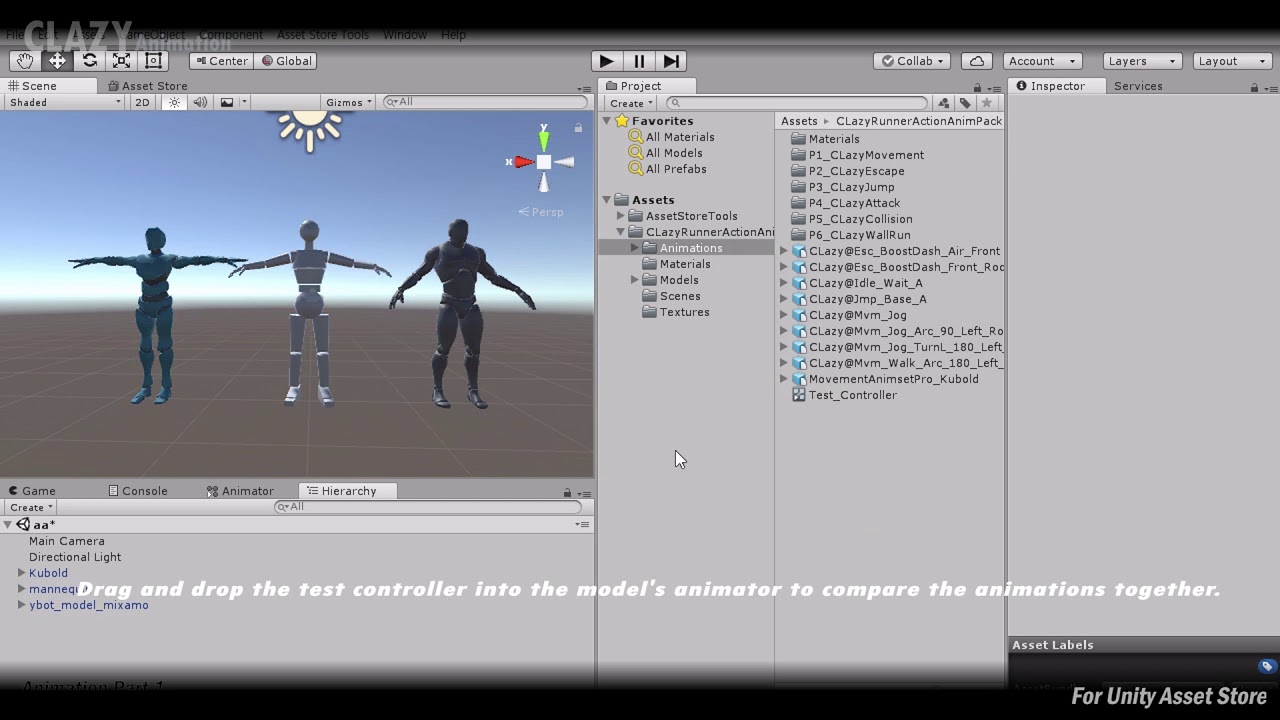Image resolution: width=1280 pixels, height=720 pixels.
Task: Open the Window menu
Action: 405,35
